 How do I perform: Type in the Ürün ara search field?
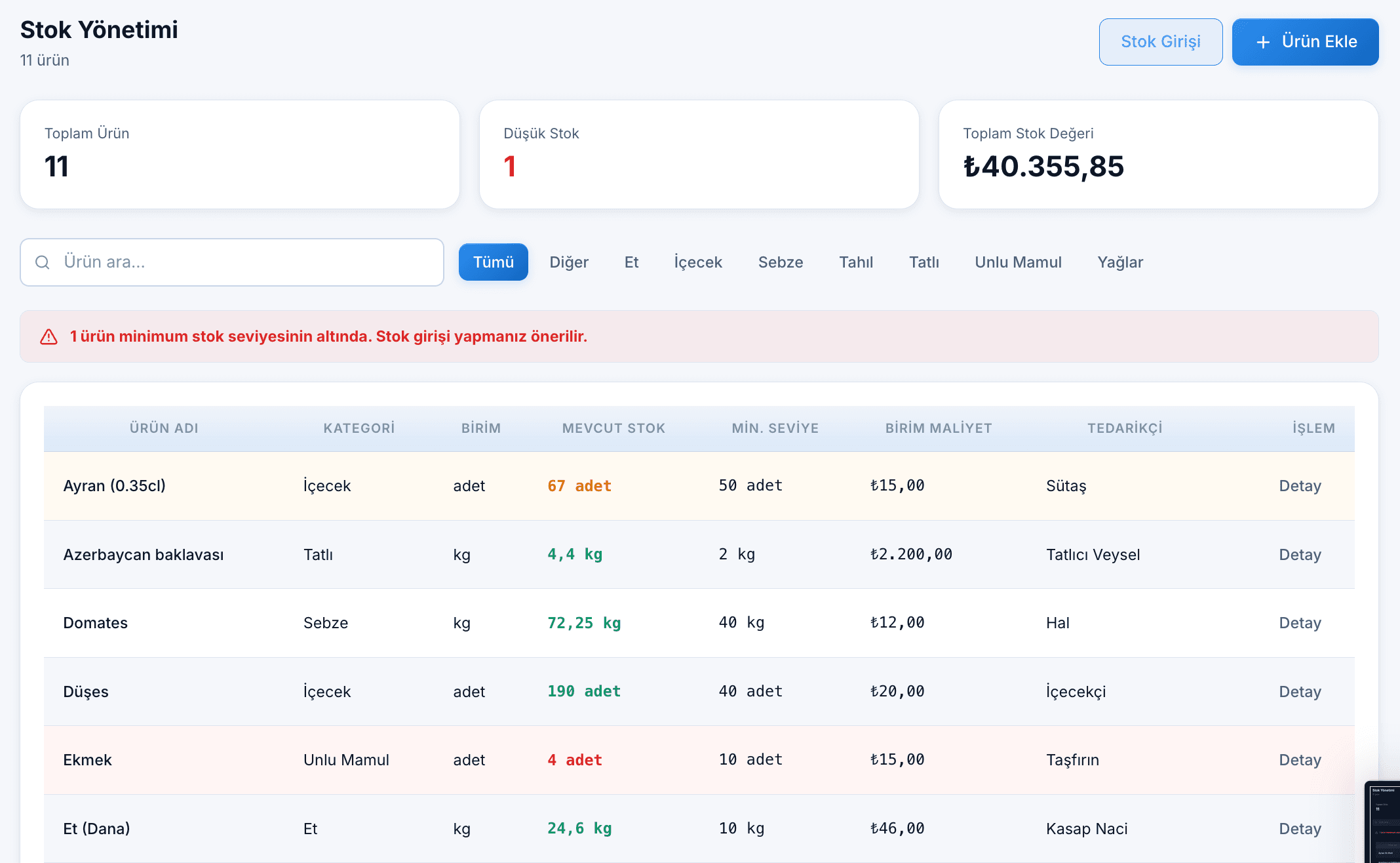pos(249,262)
